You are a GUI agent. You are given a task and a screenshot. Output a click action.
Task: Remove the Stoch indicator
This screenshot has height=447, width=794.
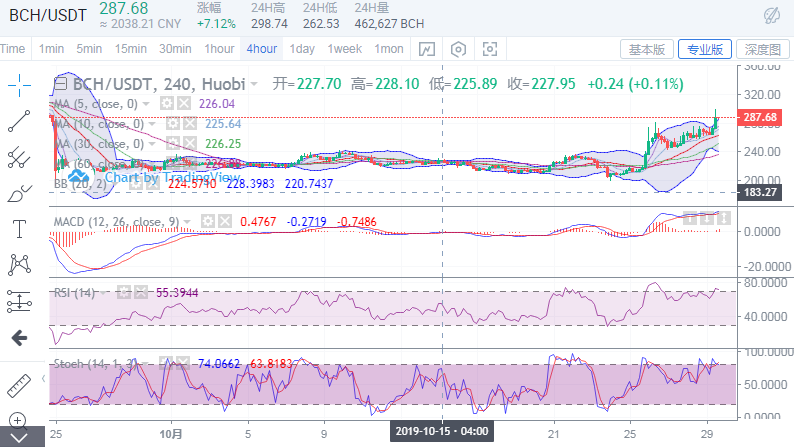[x=183, y=363]
